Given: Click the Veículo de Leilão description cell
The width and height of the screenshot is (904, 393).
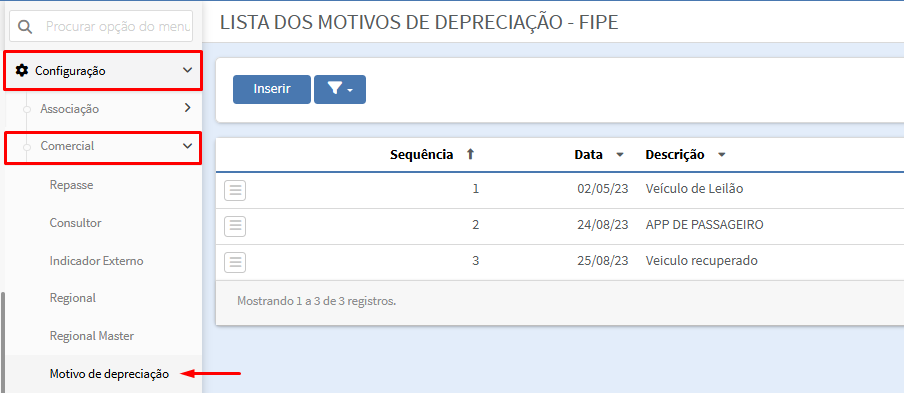Looking at the screenshot, I should coord(694,188).
